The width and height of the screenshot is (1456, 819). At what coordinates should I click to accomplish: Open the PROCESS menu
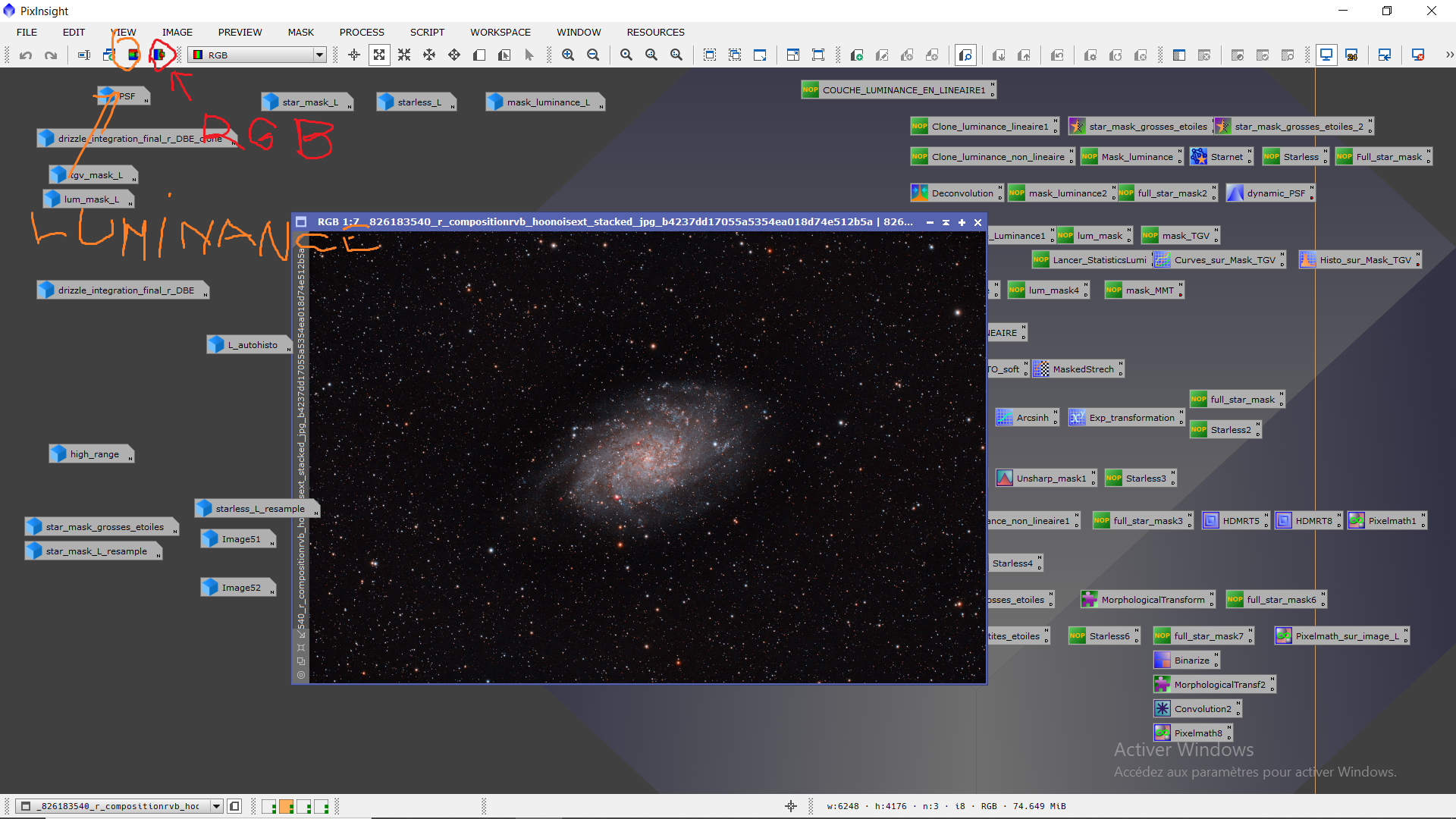point(362,32)
